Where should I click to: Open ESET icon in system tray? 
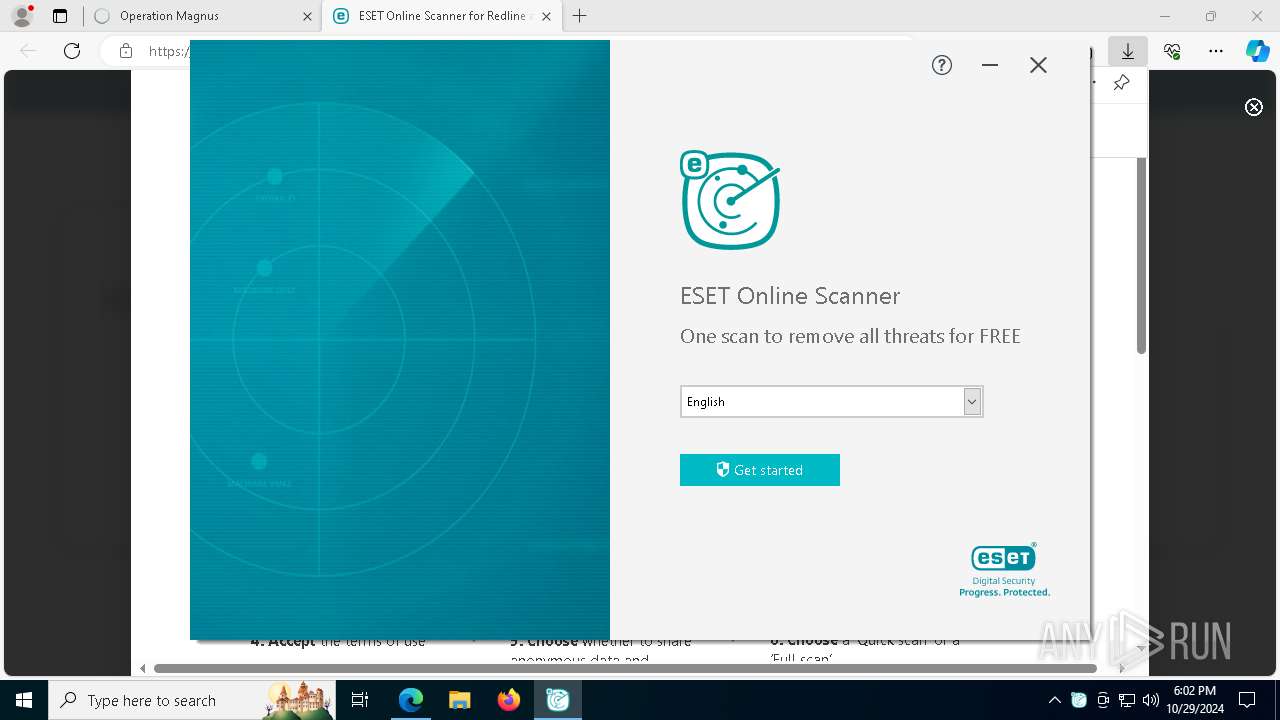pyautogui.click(x=1079, y=700)
